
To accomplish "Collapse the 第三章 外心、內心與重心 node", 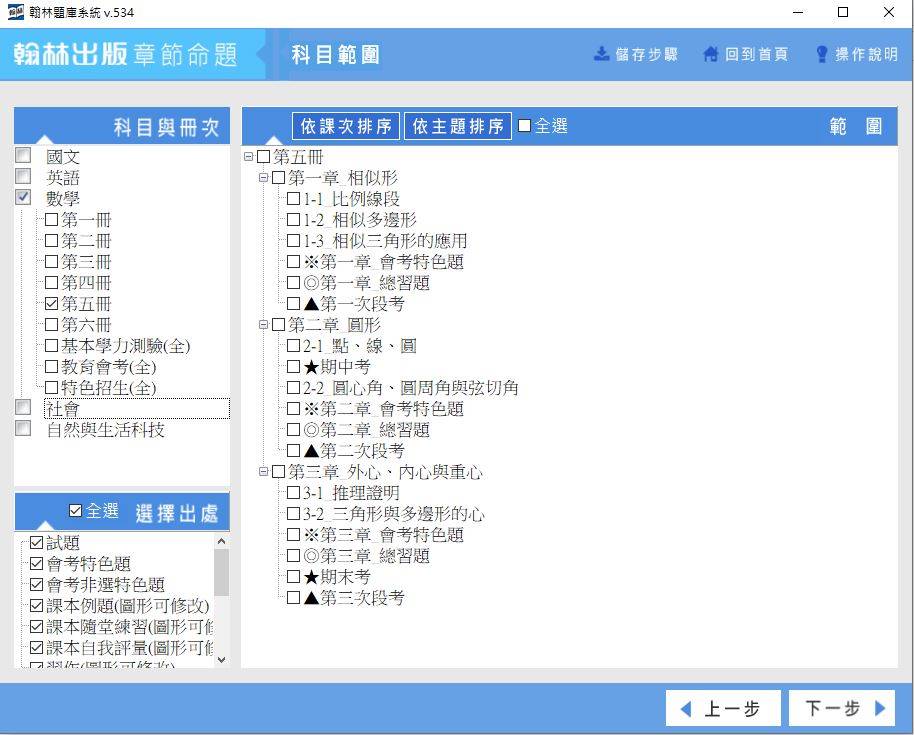I will click(263, 472).
